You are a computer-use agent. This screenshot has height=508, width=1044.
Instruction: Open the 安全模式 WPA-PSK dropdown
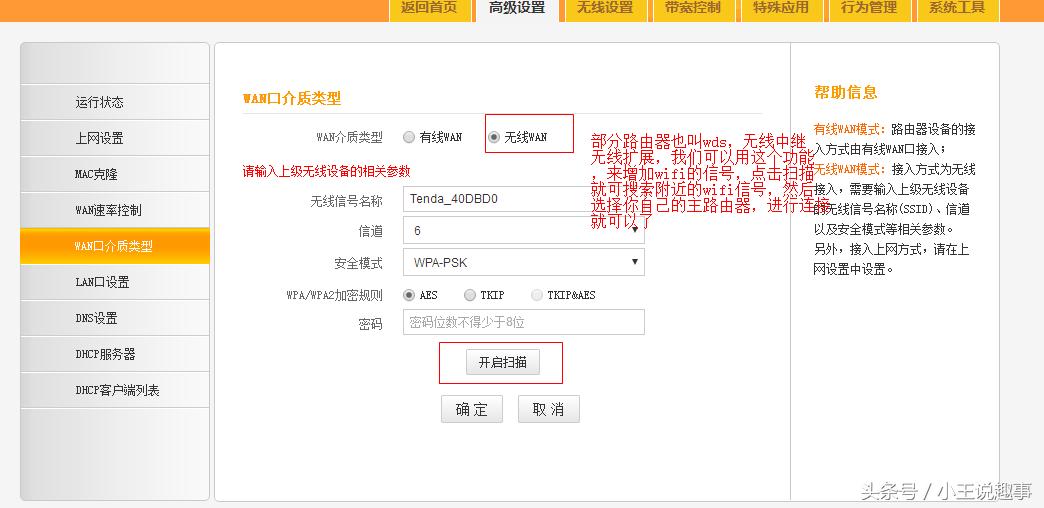tap(523, 262)
